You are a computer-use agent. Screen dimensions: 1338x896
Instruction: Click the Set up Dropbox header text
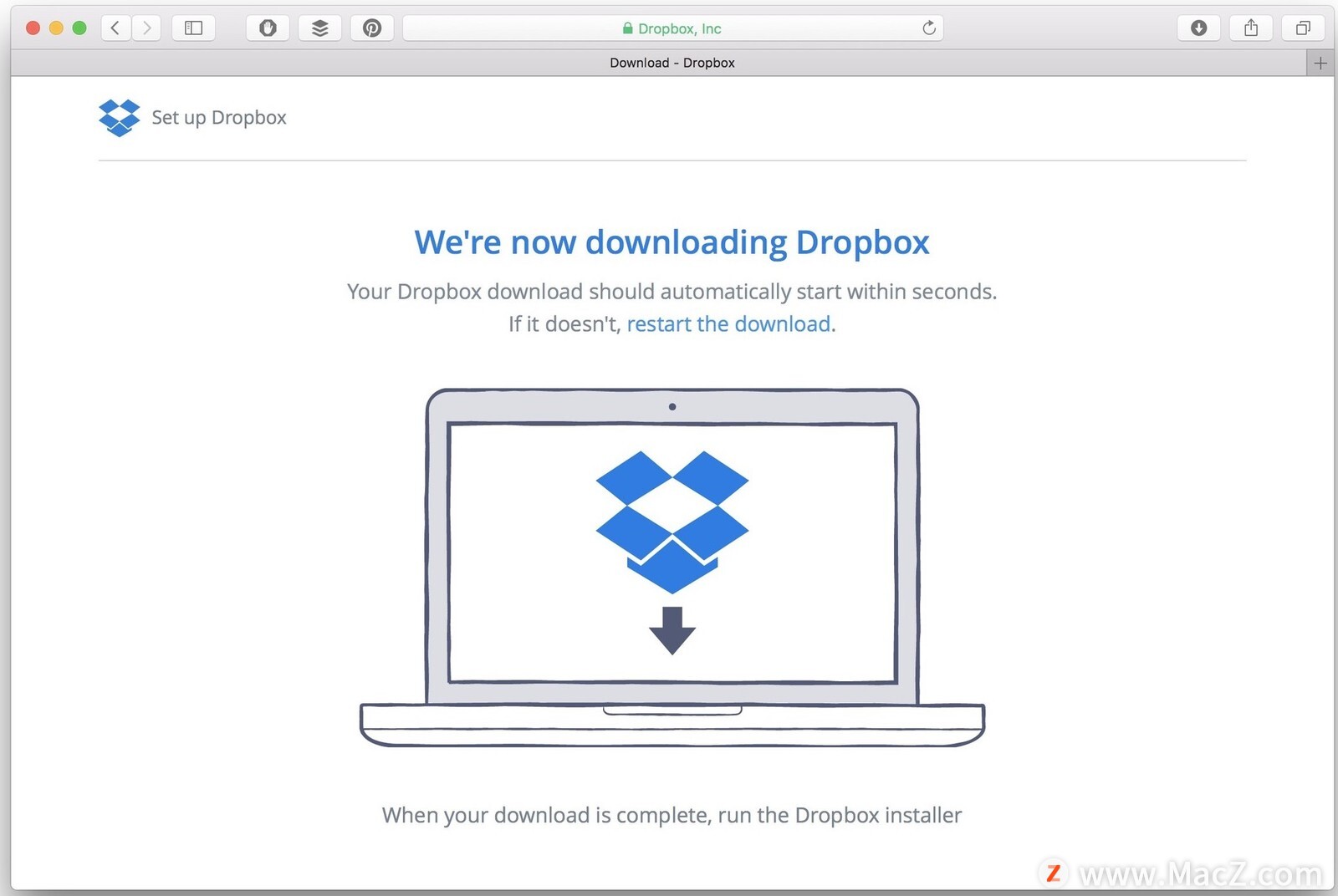point(219,118)
